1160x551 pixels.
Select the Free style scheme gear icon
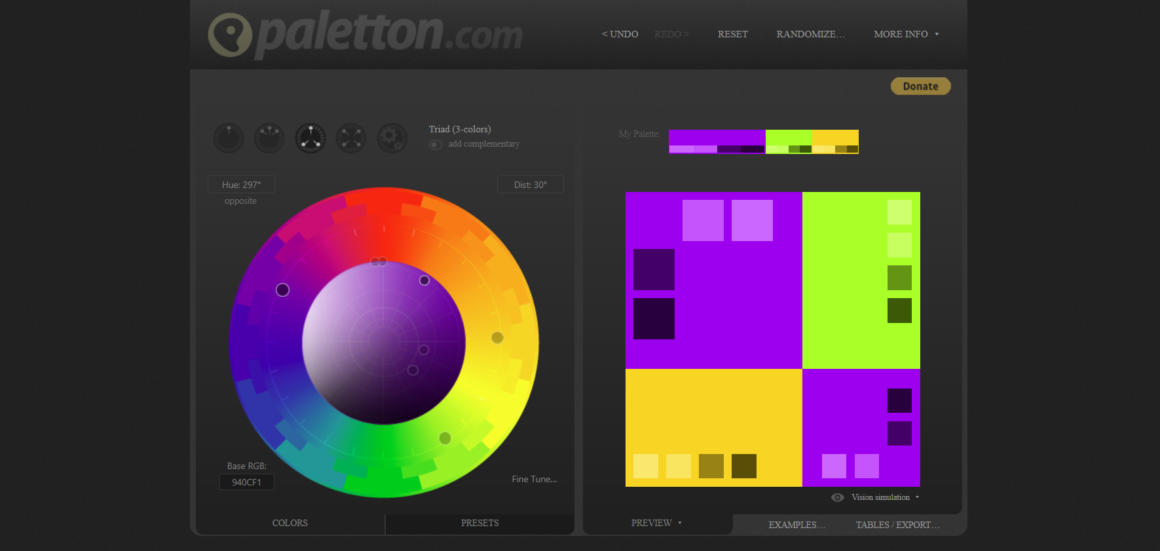click(392, 138)
